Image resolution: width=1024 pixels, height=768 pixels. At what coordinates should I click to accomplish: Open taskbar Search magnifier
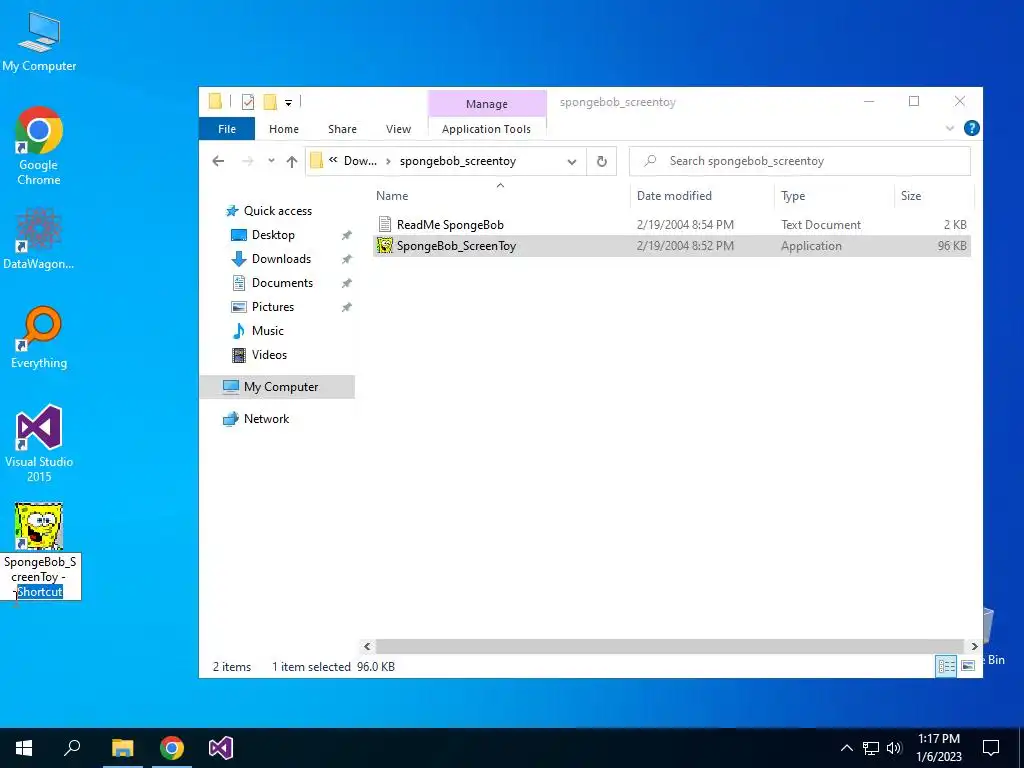(x=72, y=748)
